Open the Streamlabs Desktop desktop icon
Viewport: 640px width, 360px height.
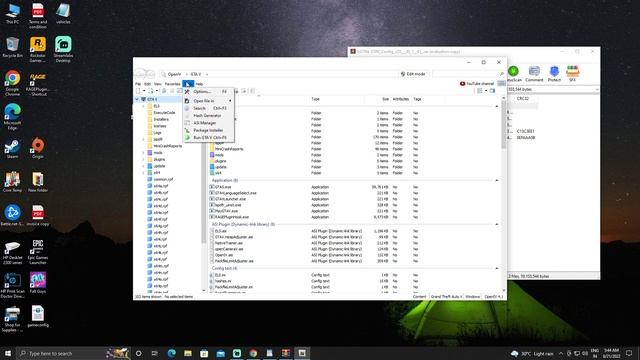[63, 49]
